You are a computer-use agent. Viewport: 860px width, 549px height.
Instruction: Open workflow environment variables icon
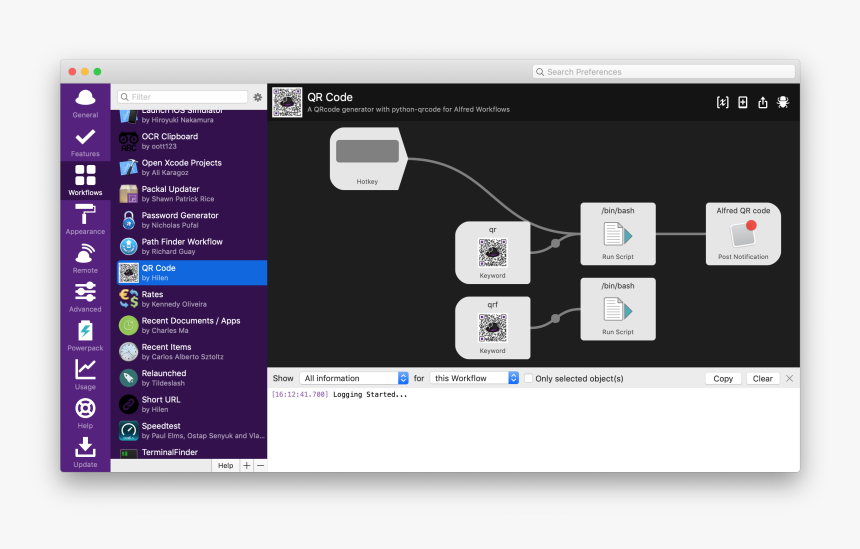tap(722, 103)
